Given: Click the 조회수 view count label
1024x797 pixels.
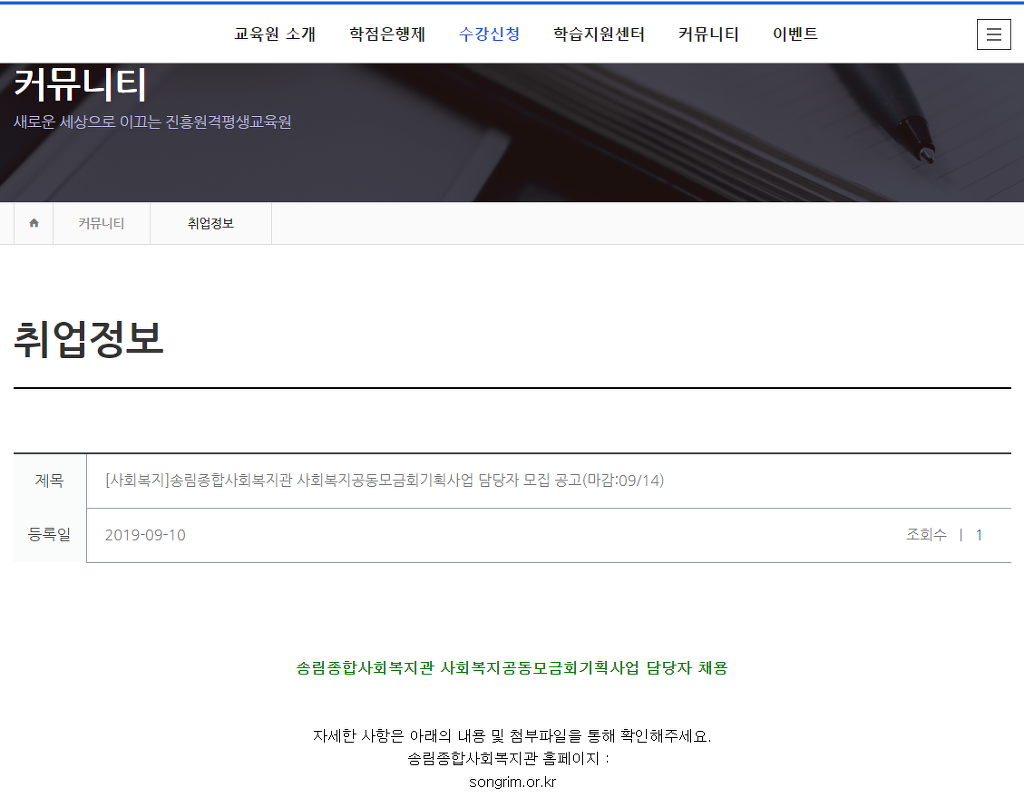Looking at the screenshot, I should coord(926,534).
